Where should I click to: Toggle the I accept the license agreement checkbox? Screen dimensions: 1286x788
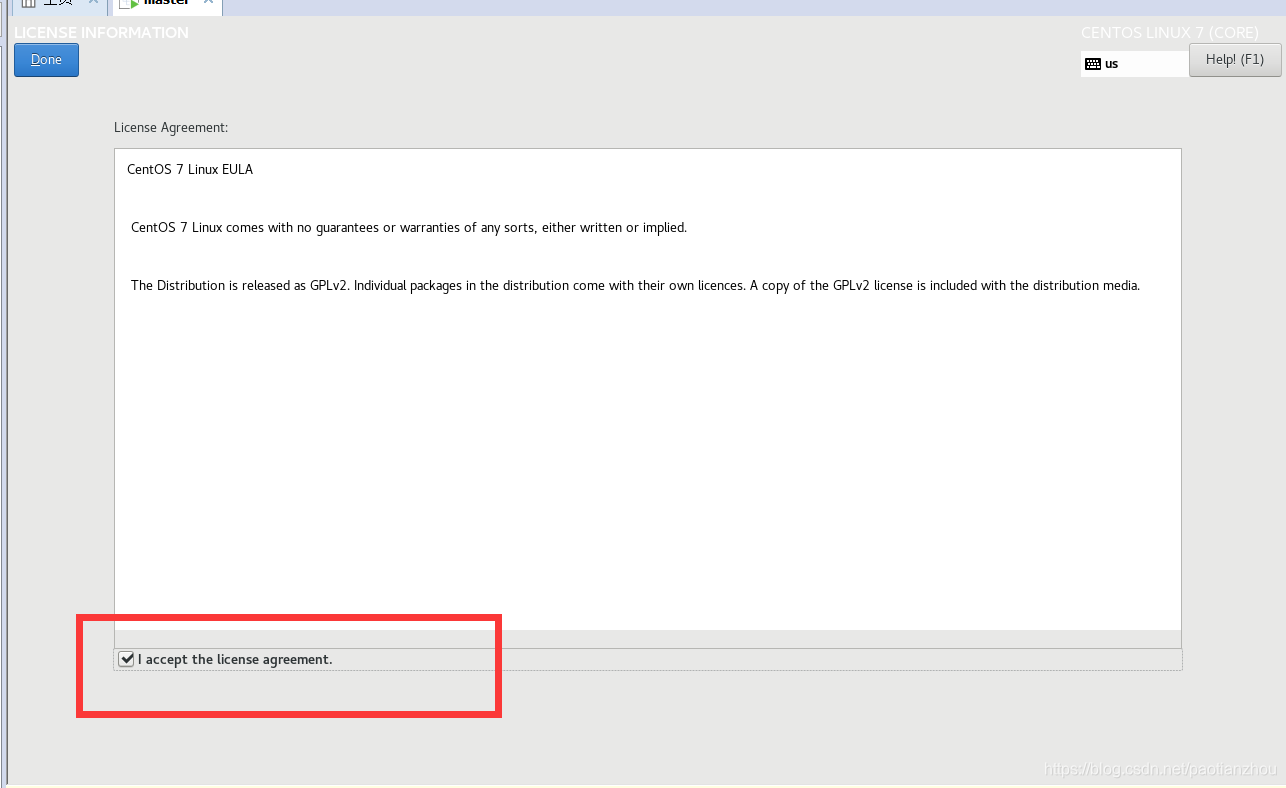(126, 659)
